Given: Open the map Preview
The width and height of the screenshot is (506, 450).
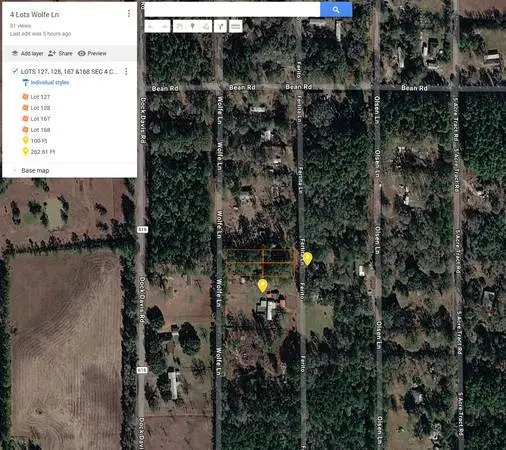Looking at the screenshot, I should (92, 53).
